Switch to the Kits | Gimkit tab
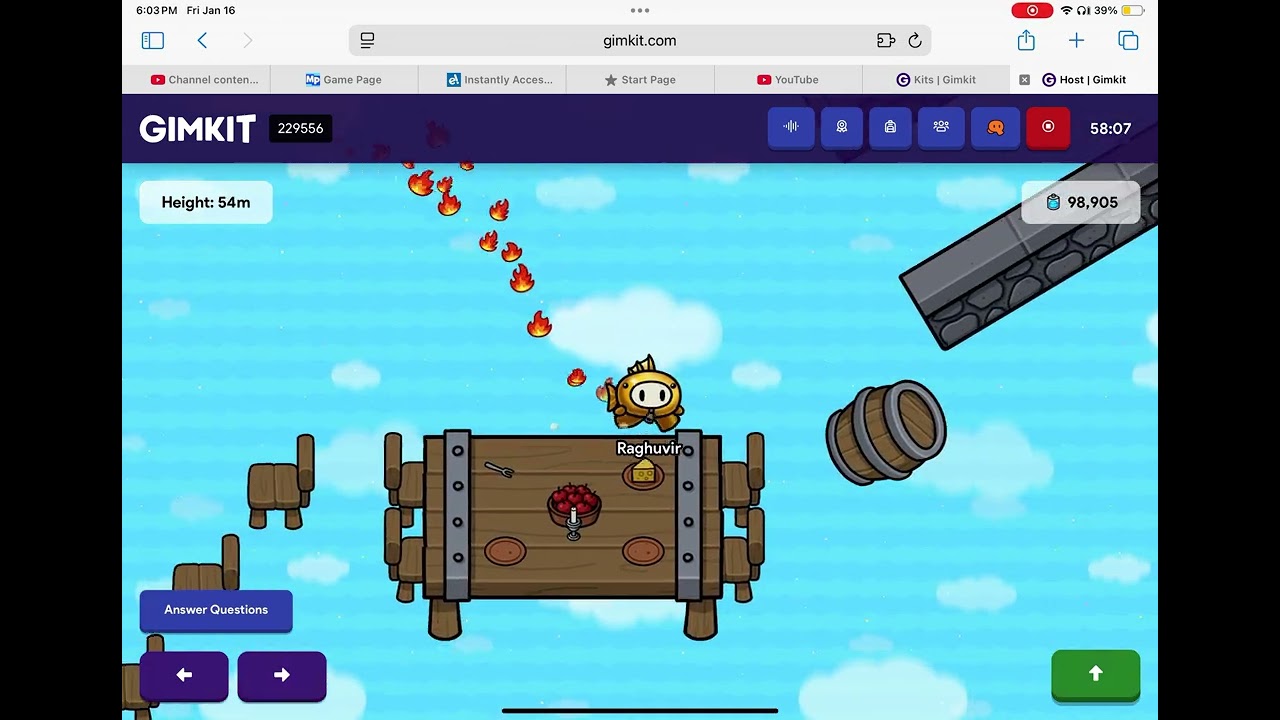This screenshot has height=720, width=1280. (936, 80)
